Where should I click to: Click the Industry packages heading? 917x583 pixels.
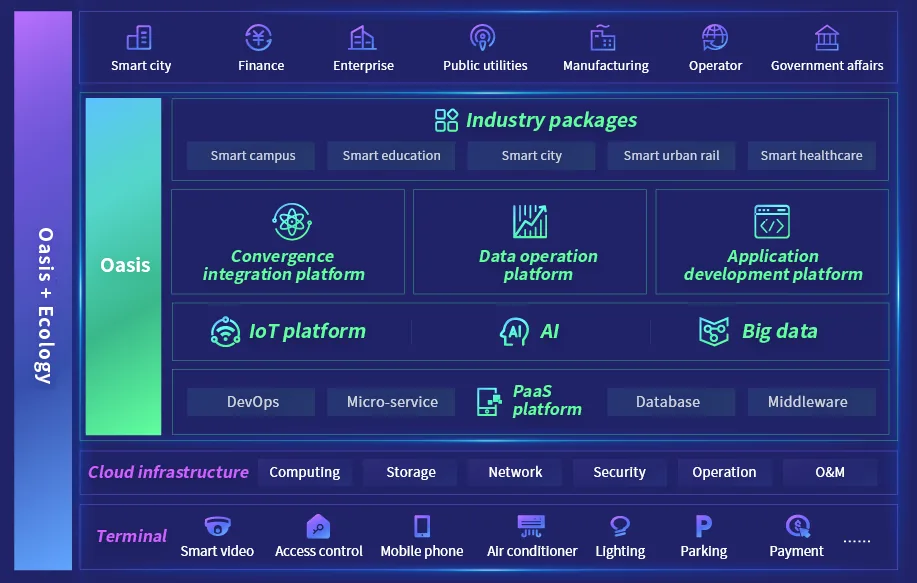[551, 120]
